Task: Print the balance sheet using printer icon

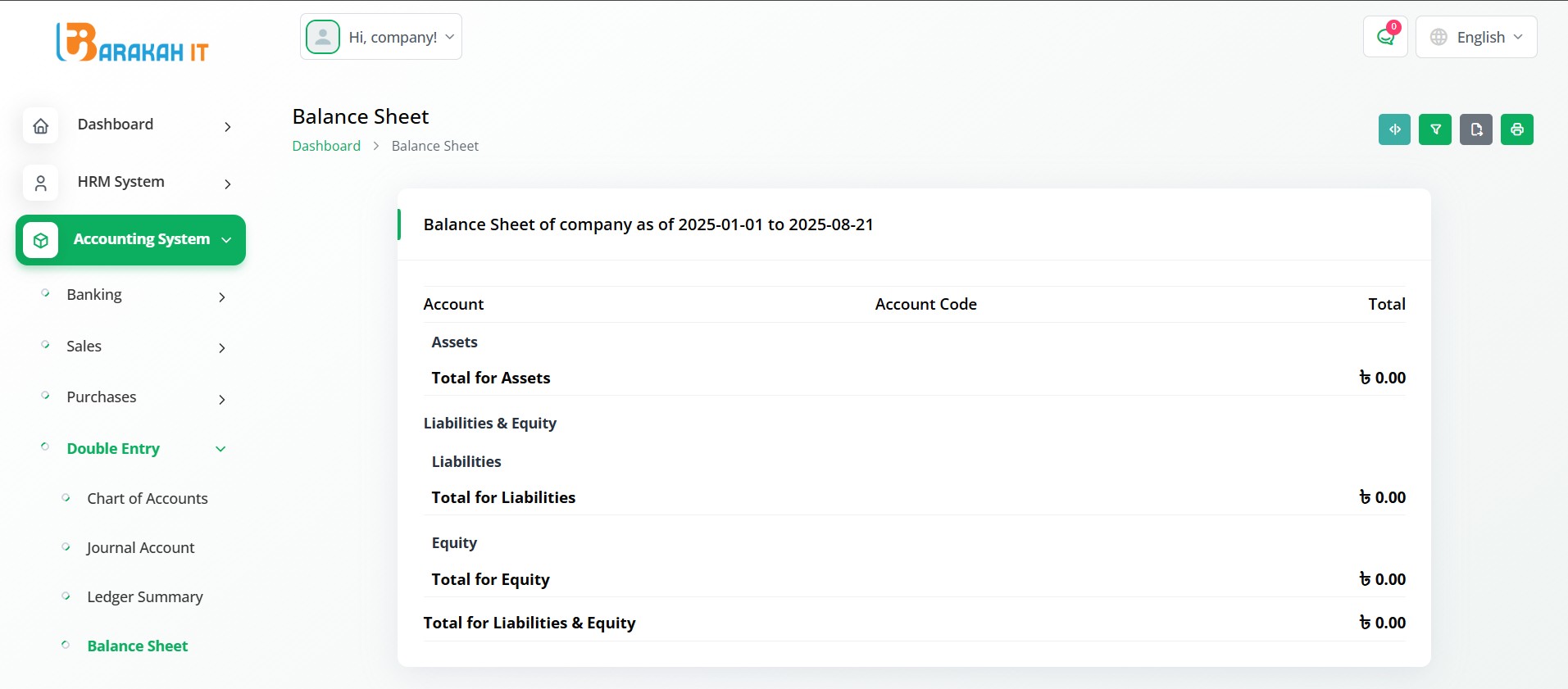Action: coord(1517,129)
